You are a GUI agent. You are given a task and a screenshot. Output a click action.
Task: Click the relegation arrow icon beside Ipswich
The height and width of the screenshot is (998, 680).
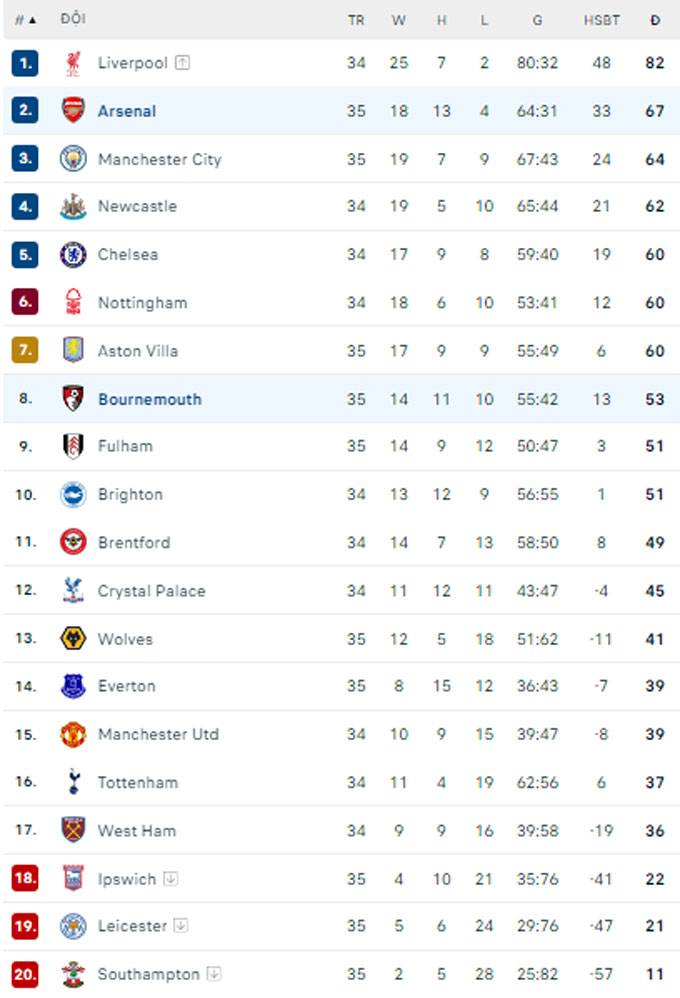[171, 878]
